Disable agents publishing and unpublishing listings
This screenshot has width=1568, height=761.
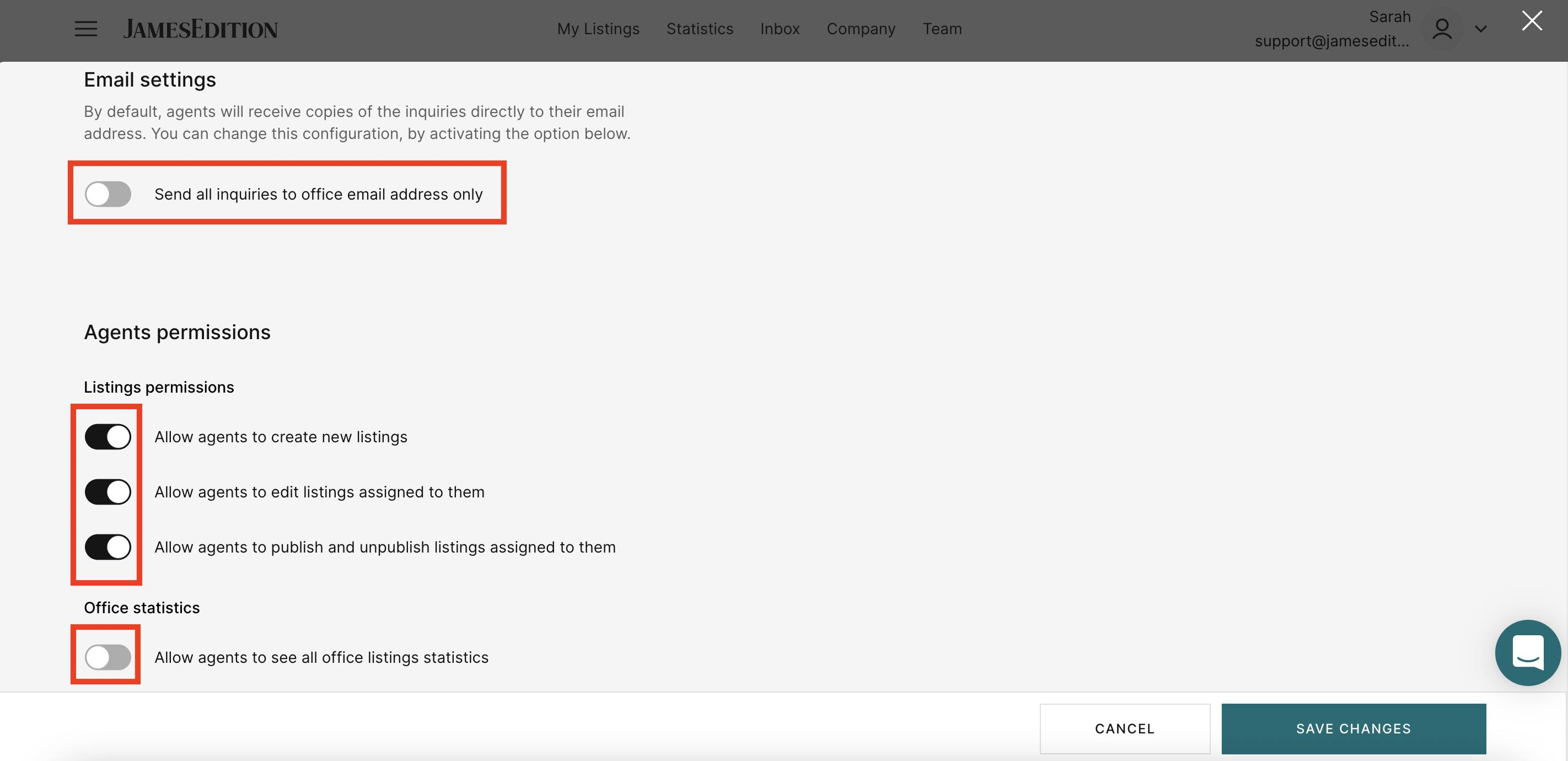click(x=108, y=546)
